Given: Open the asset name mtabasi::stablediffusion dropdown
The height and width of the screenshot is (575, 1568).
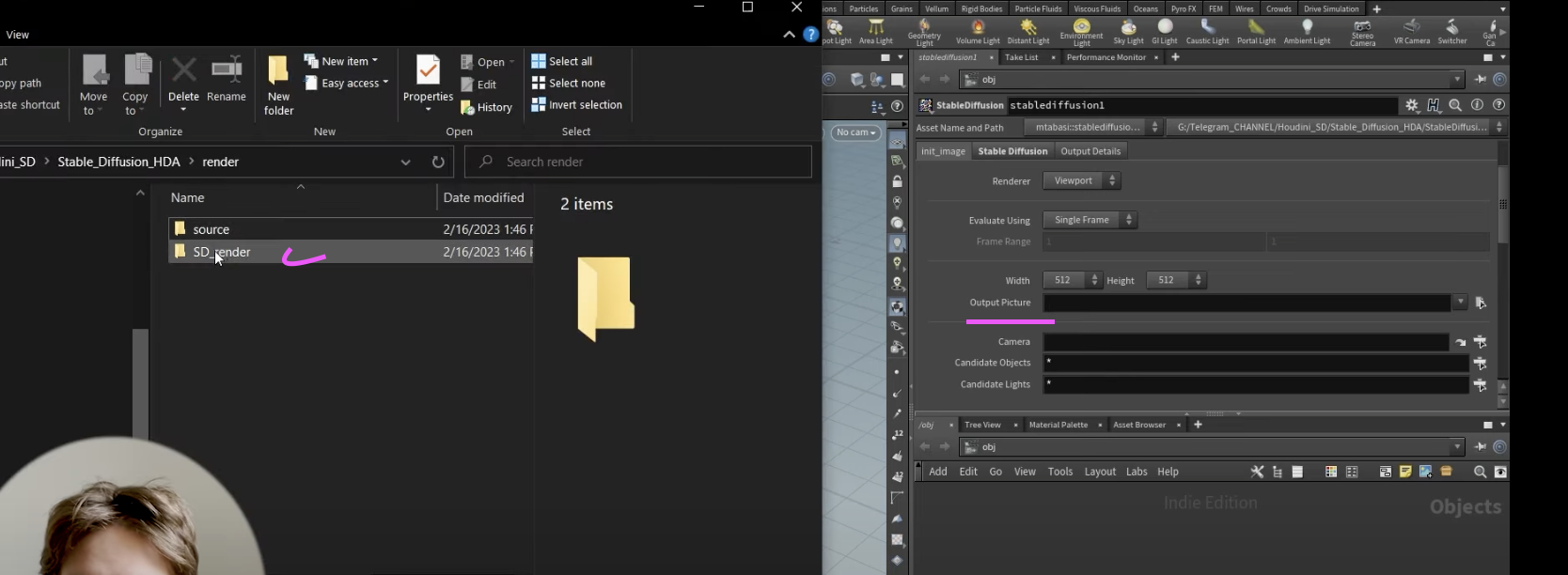Looking at the screenshot, I should pos(1094,127).
